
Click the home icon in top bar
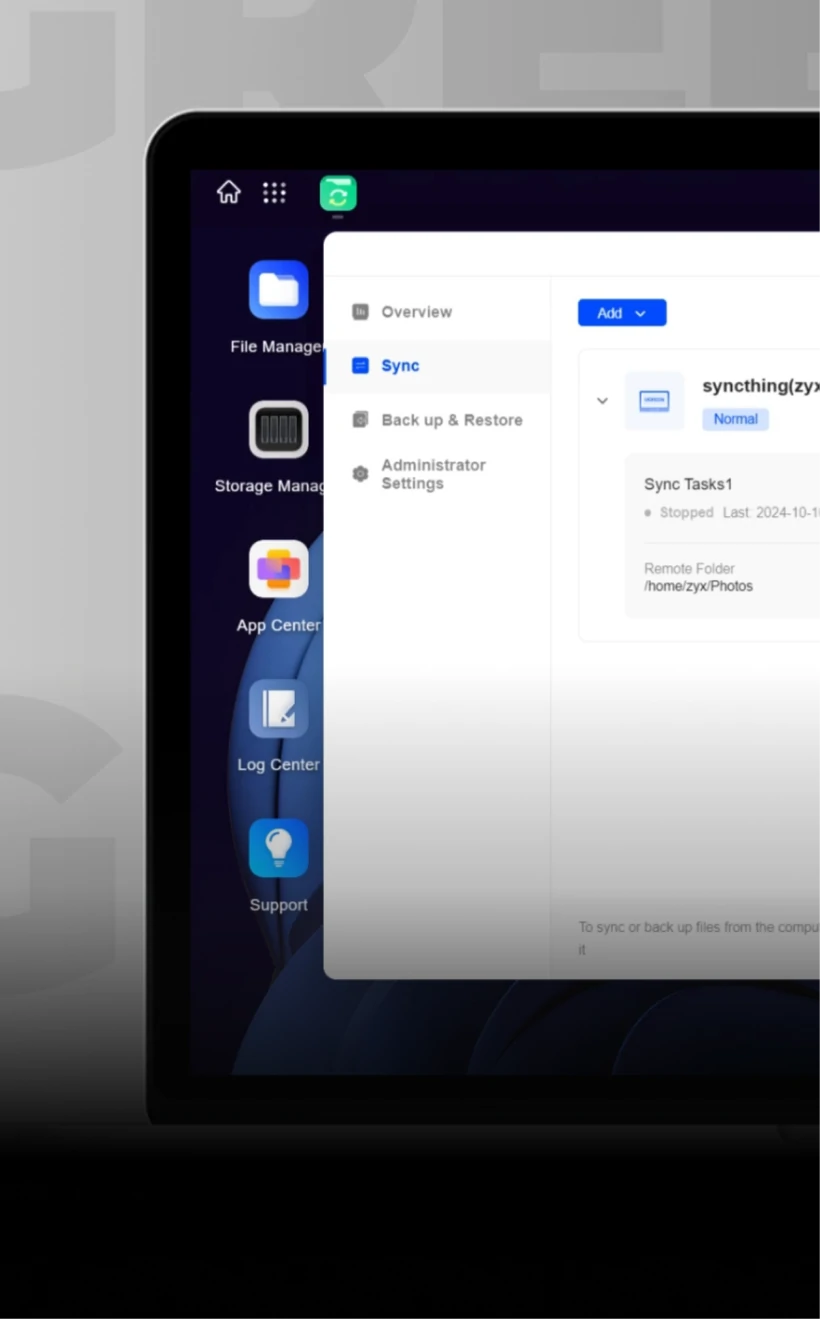pyautogui.click(x=229, y=192)
